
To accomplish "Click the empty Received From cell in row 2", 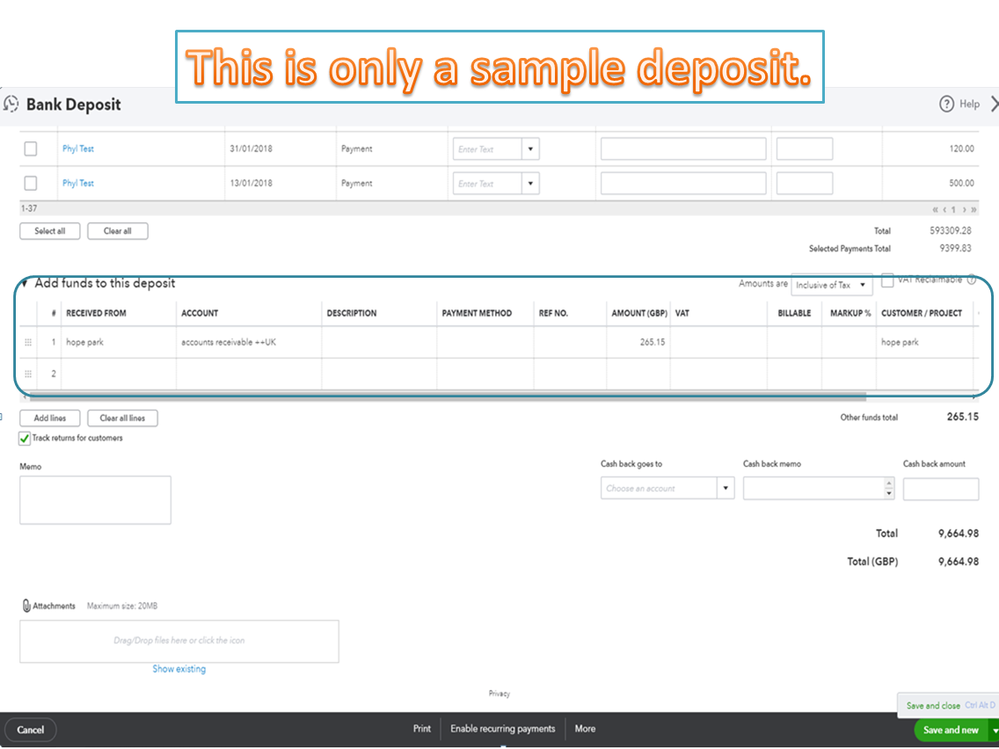I will click(119, 374).
